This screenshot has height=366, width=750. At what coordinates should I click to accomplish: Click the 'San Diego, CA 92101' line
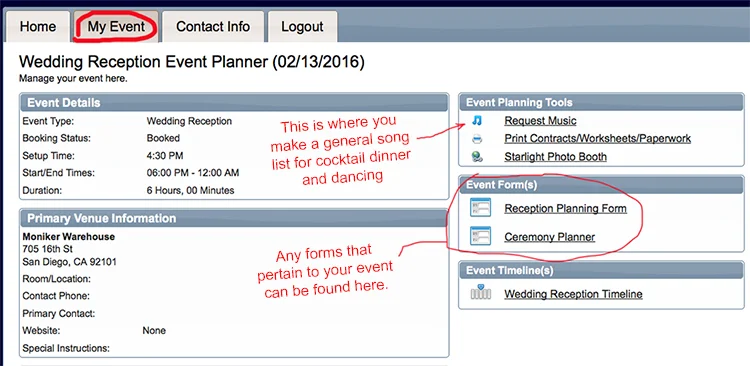click(x=69, y=262)
